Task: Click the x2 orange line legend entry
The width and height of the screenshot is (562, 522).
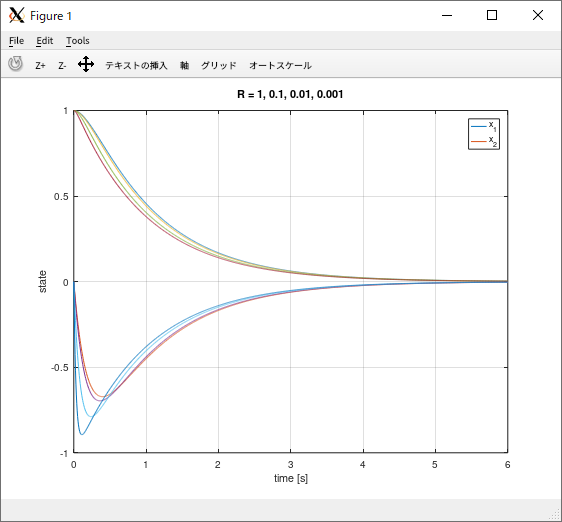Action: 484,141
